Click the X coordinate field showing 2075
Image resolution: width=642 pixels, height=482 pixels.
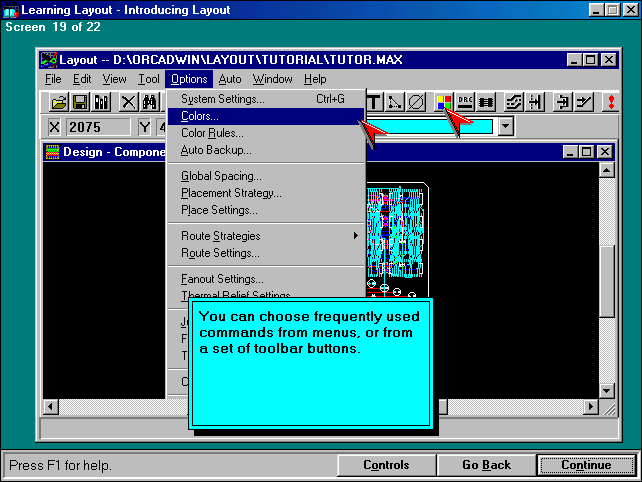[97, 127]
